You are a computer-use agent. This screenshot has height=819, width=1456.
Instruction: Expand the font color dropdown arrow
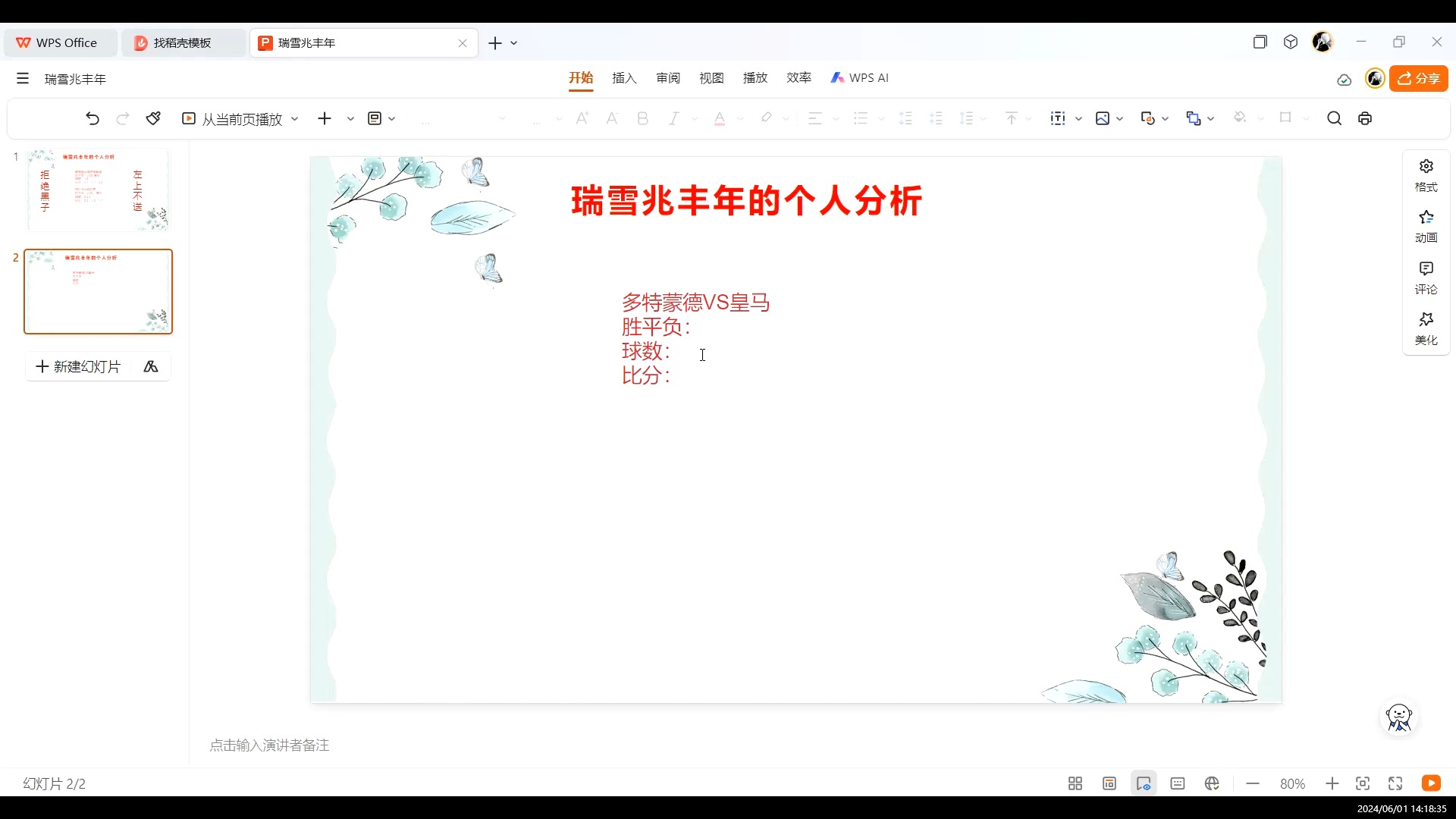coord(740,119)
